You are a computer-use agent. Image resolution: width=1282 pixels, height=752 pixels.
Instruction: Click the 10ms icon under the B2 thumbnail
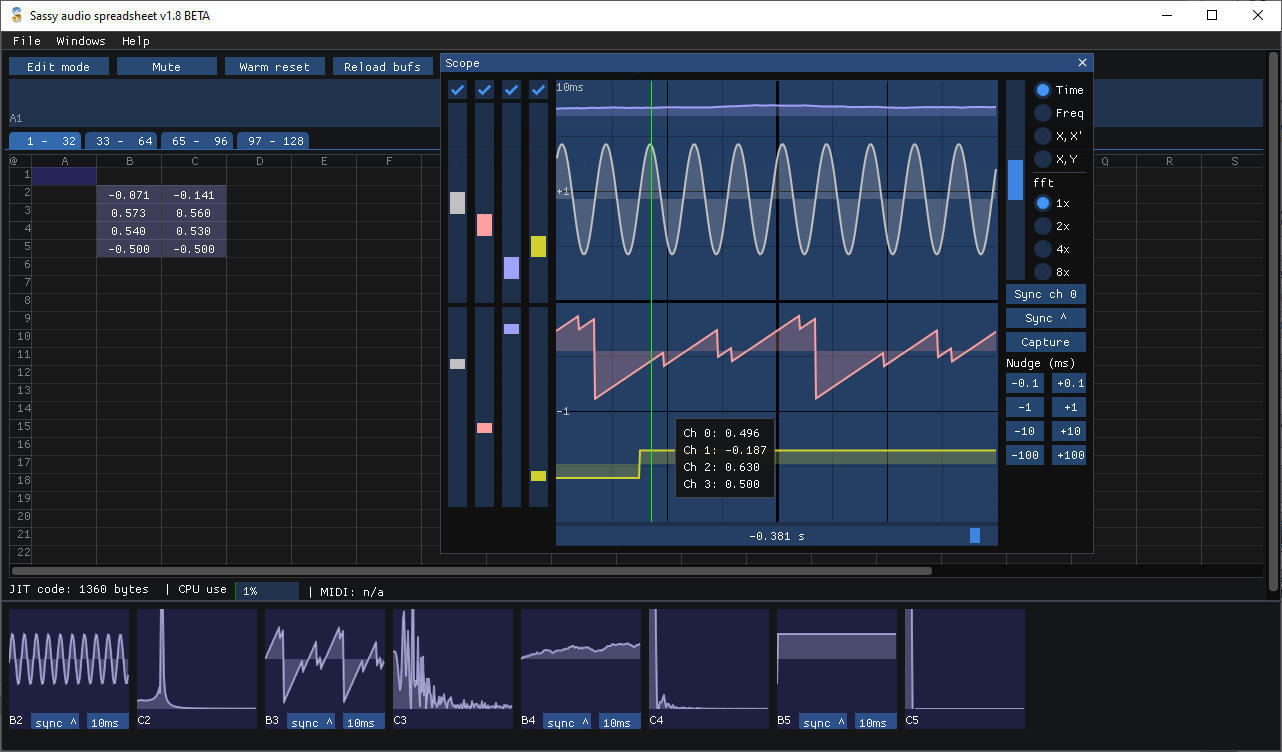click(107, 721)
